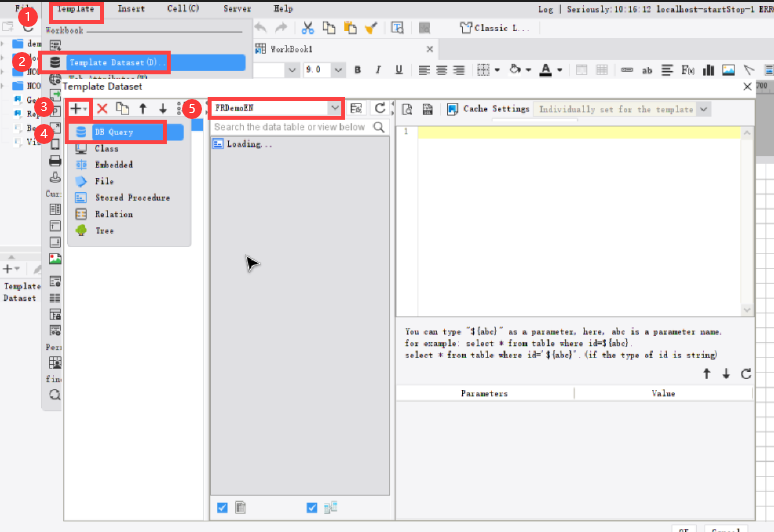Click the preview dataset icon
Screen dimensions: 774x532
click(x=407, y=109)
